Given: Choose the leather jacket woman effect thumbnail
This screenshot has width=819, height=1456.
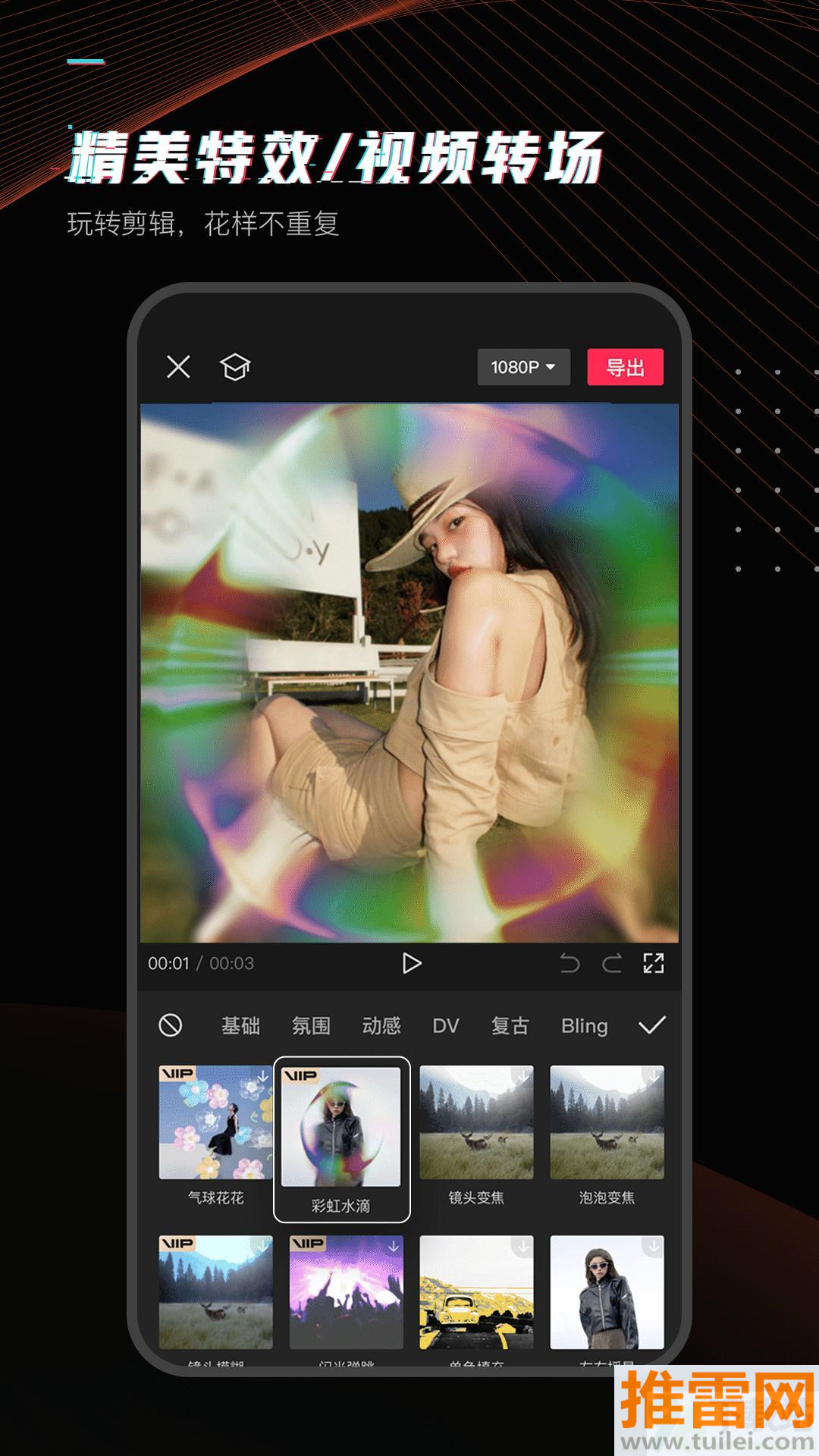Looking at the screenshot, I should (x=607, y=1292).
